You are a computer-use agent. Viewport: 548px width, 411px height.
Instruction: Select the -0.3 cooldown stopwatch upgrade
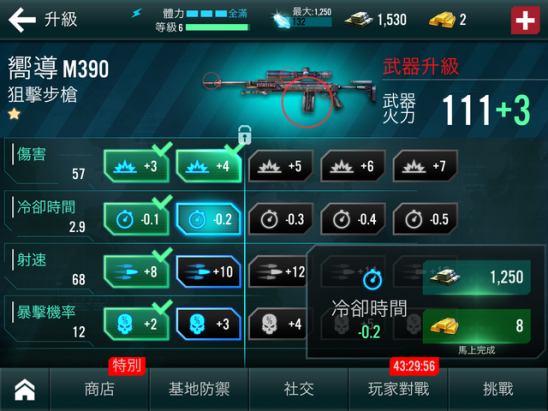pyautogui.click(x=280, y=219)
